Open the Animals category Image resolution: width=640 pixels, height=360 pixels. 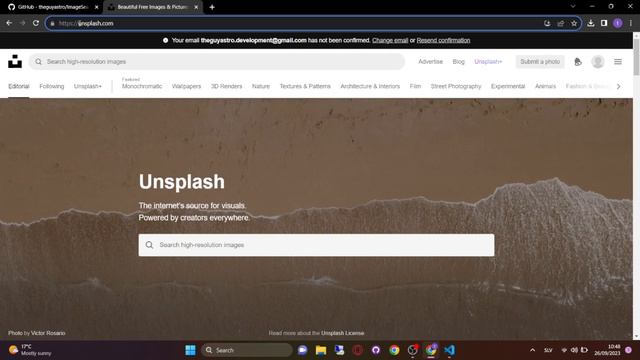click(x=545, y=86)
